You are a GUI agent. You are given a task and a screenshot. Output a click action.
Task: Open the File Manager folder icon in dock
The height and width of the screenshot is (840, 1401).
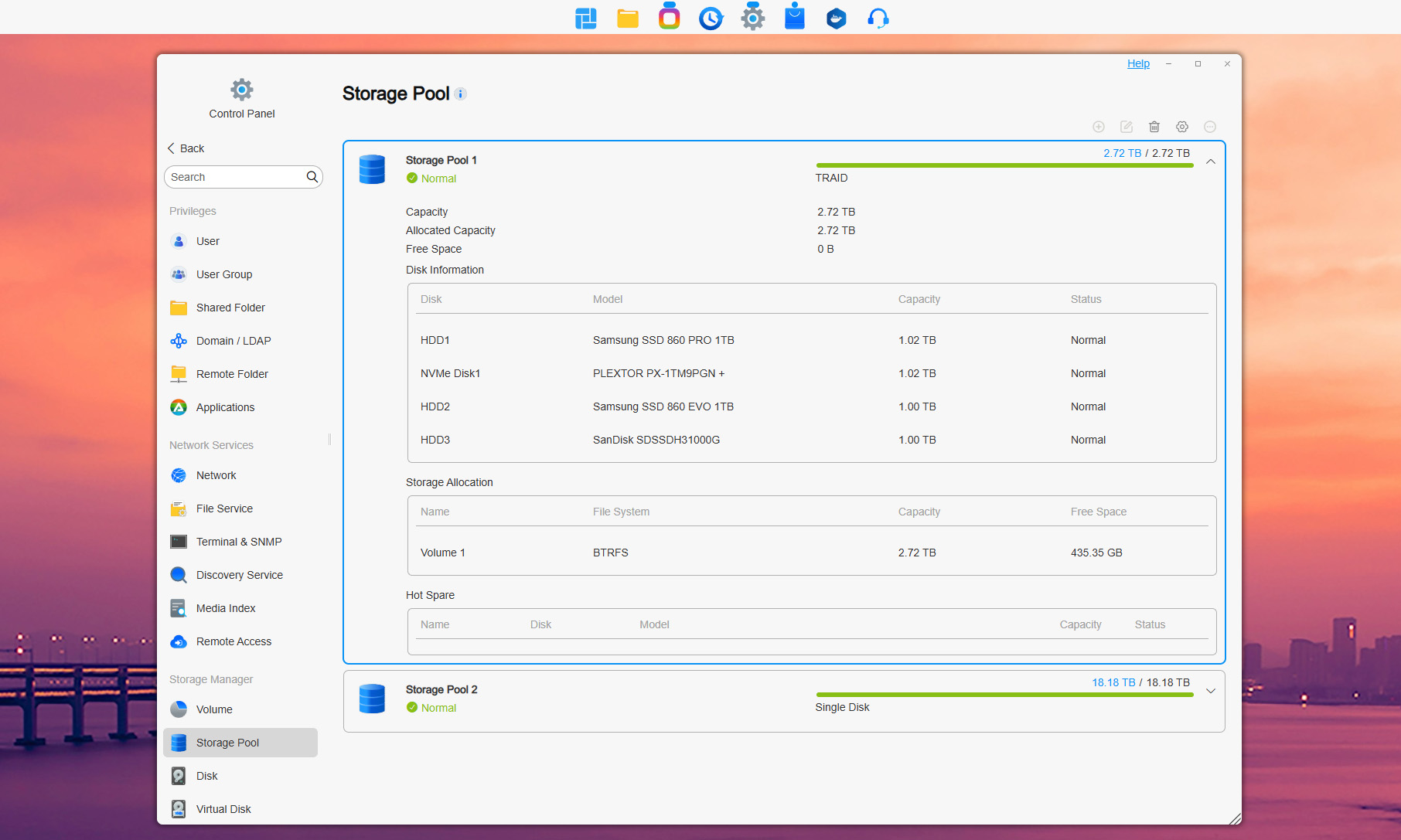pyautogui.click(x=627, y=18)
